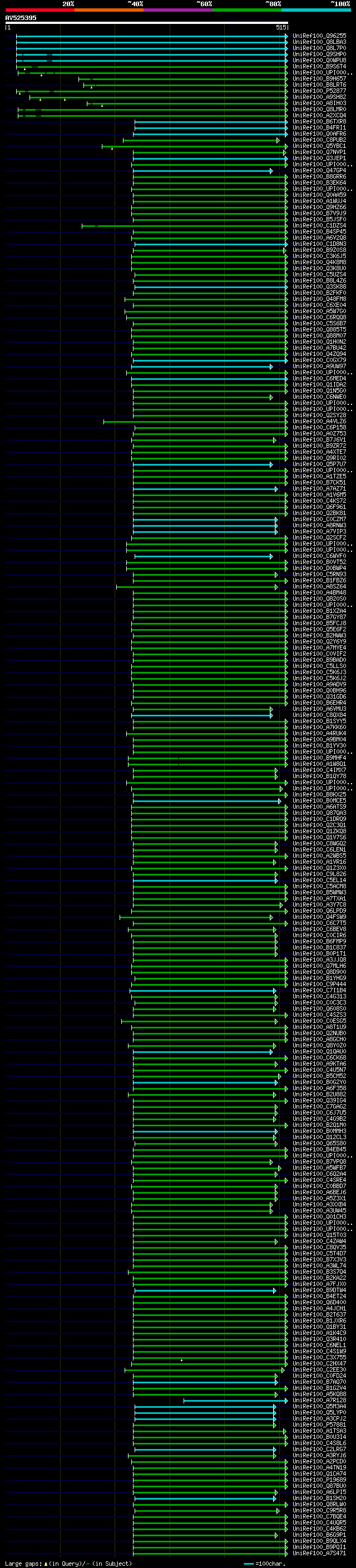Screen dimensions: 356x1568
Task: Select the UniRef100_Q3JEP1 label
Action: [319, 159]
